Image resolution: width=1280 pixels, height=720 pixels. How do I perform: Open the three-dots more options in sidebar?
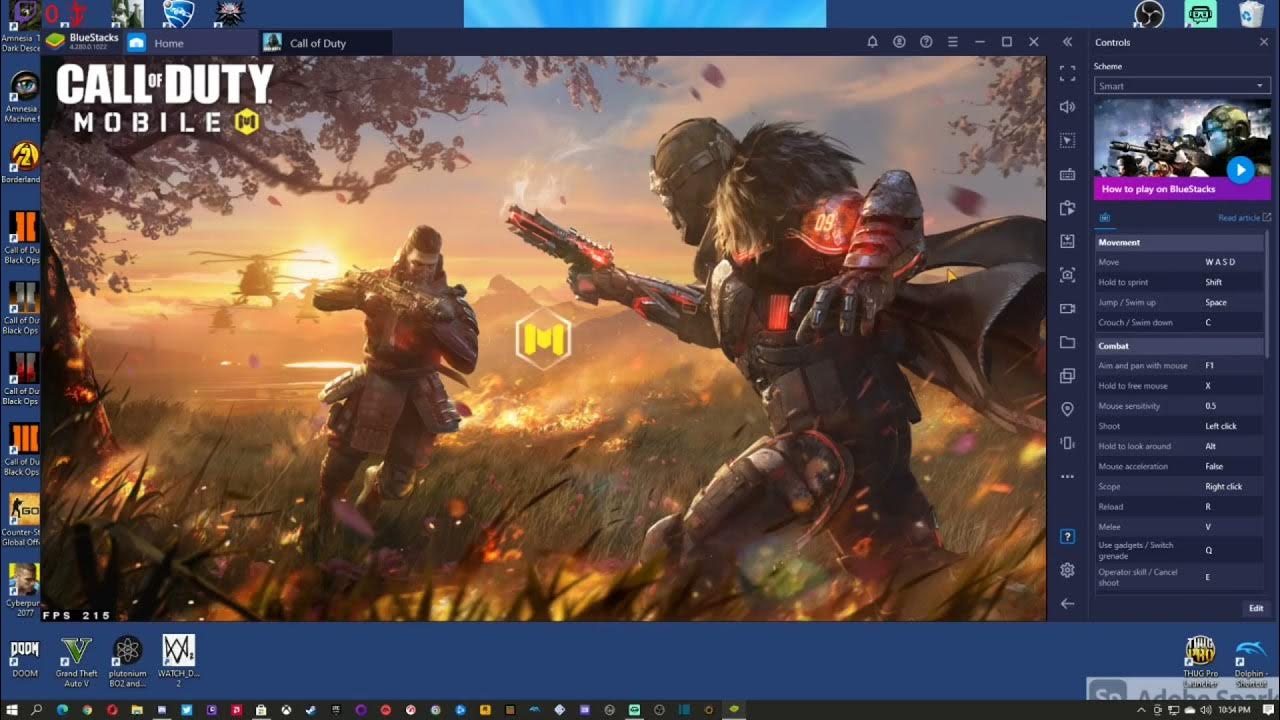[1067, 476]
